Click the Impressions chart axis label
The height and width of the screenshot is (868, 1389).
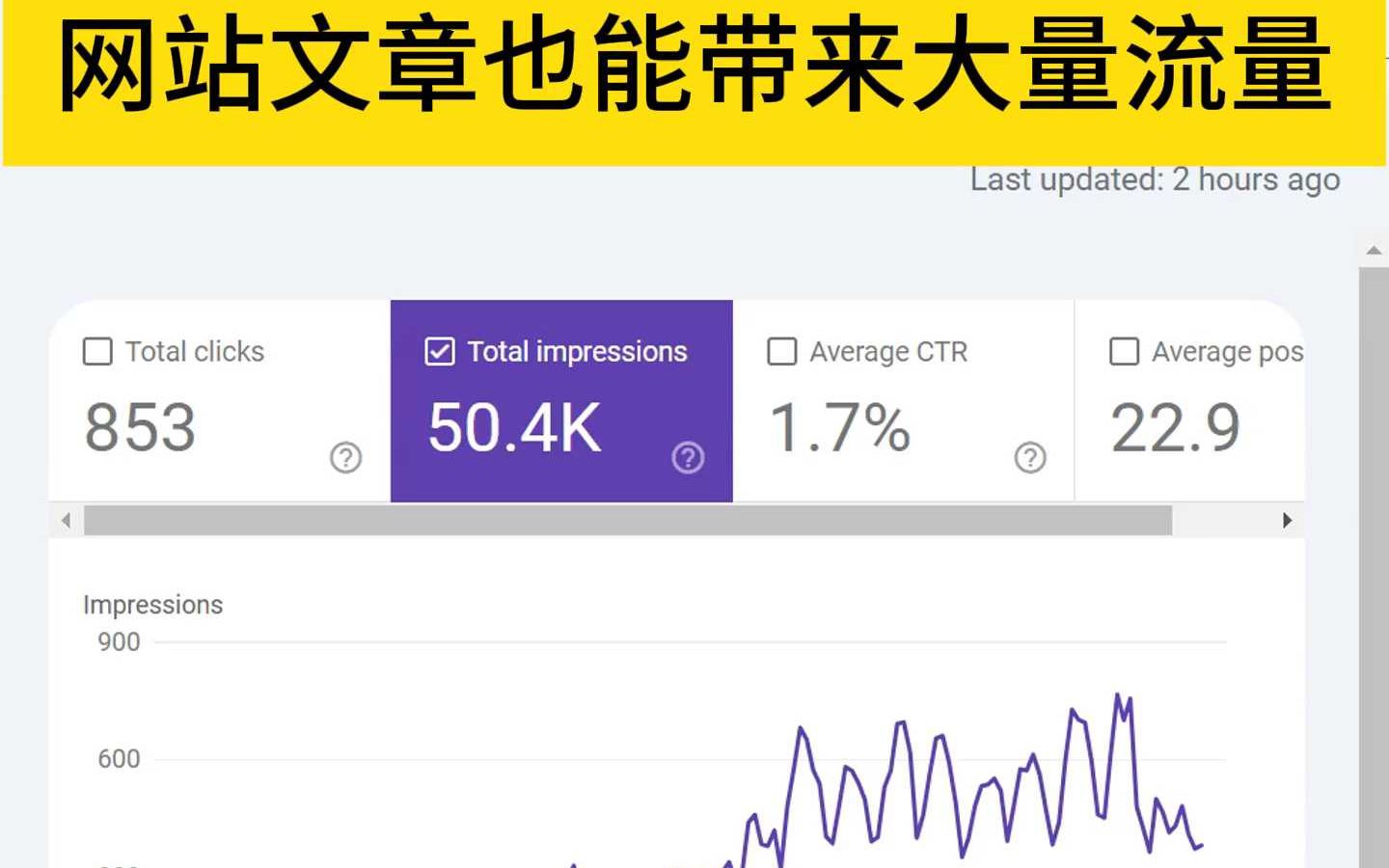coord(152,605)
